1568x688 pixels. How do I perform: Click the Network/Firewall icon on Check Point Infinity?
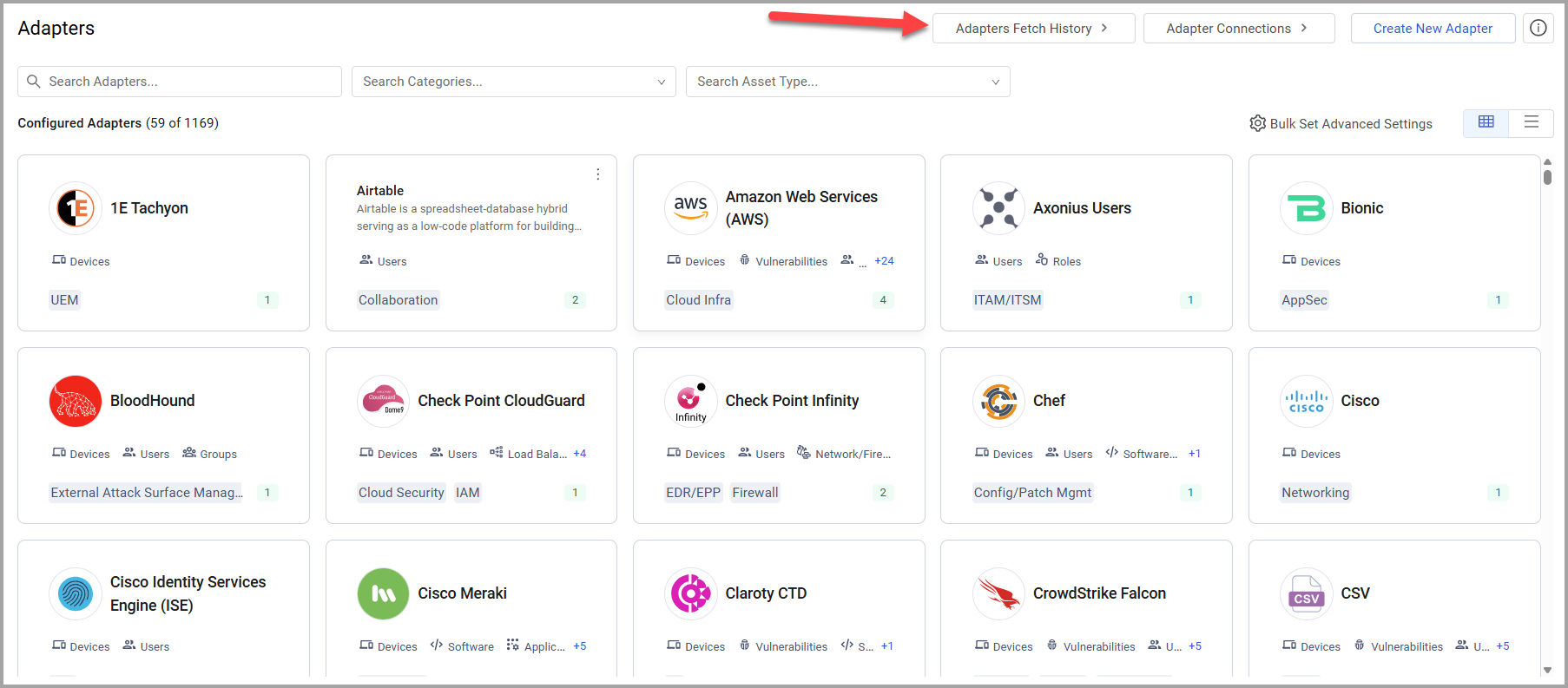804,453
